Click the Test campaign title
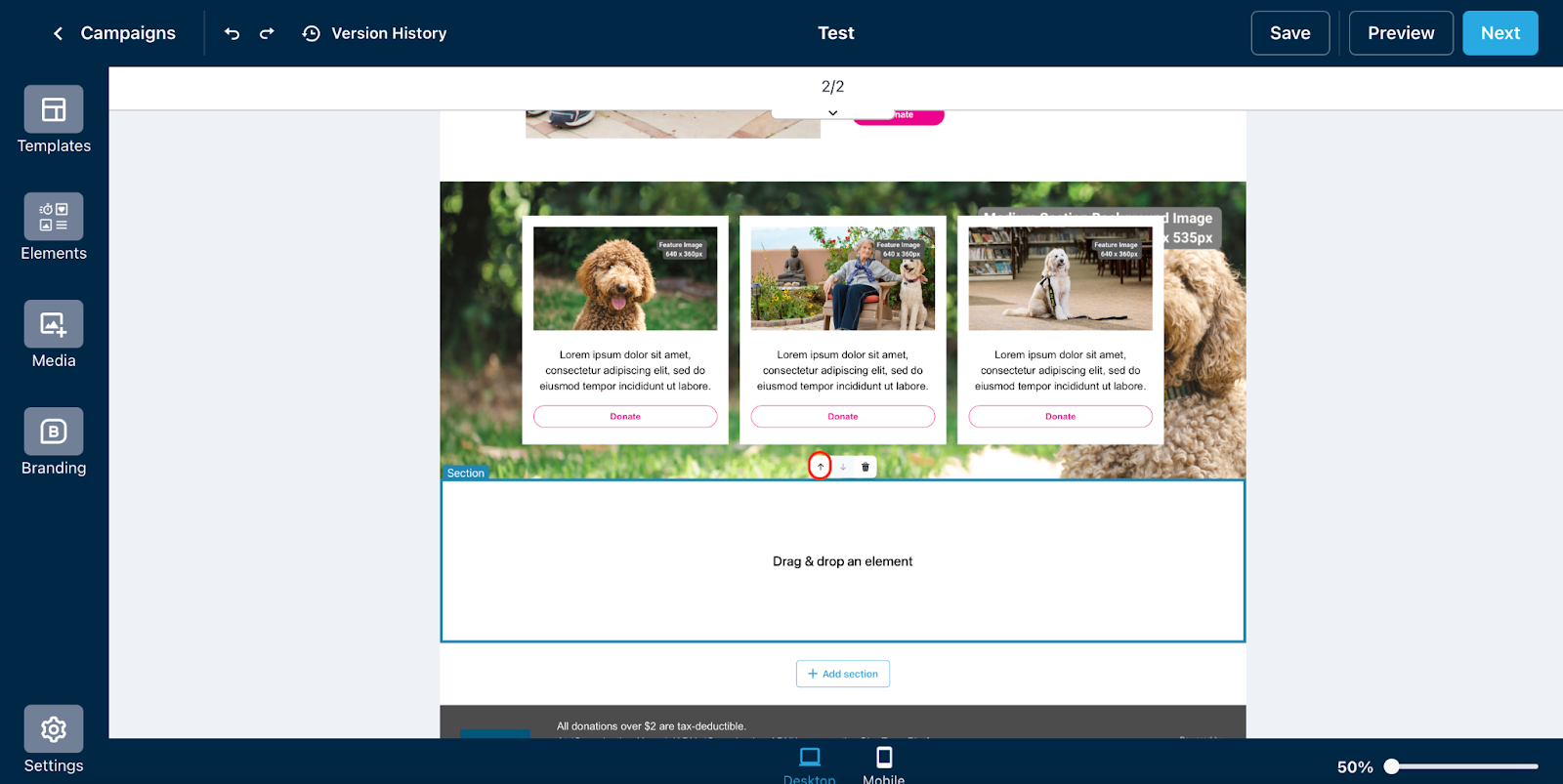This screenshot has height=784, width=1563. coord(836,33)
